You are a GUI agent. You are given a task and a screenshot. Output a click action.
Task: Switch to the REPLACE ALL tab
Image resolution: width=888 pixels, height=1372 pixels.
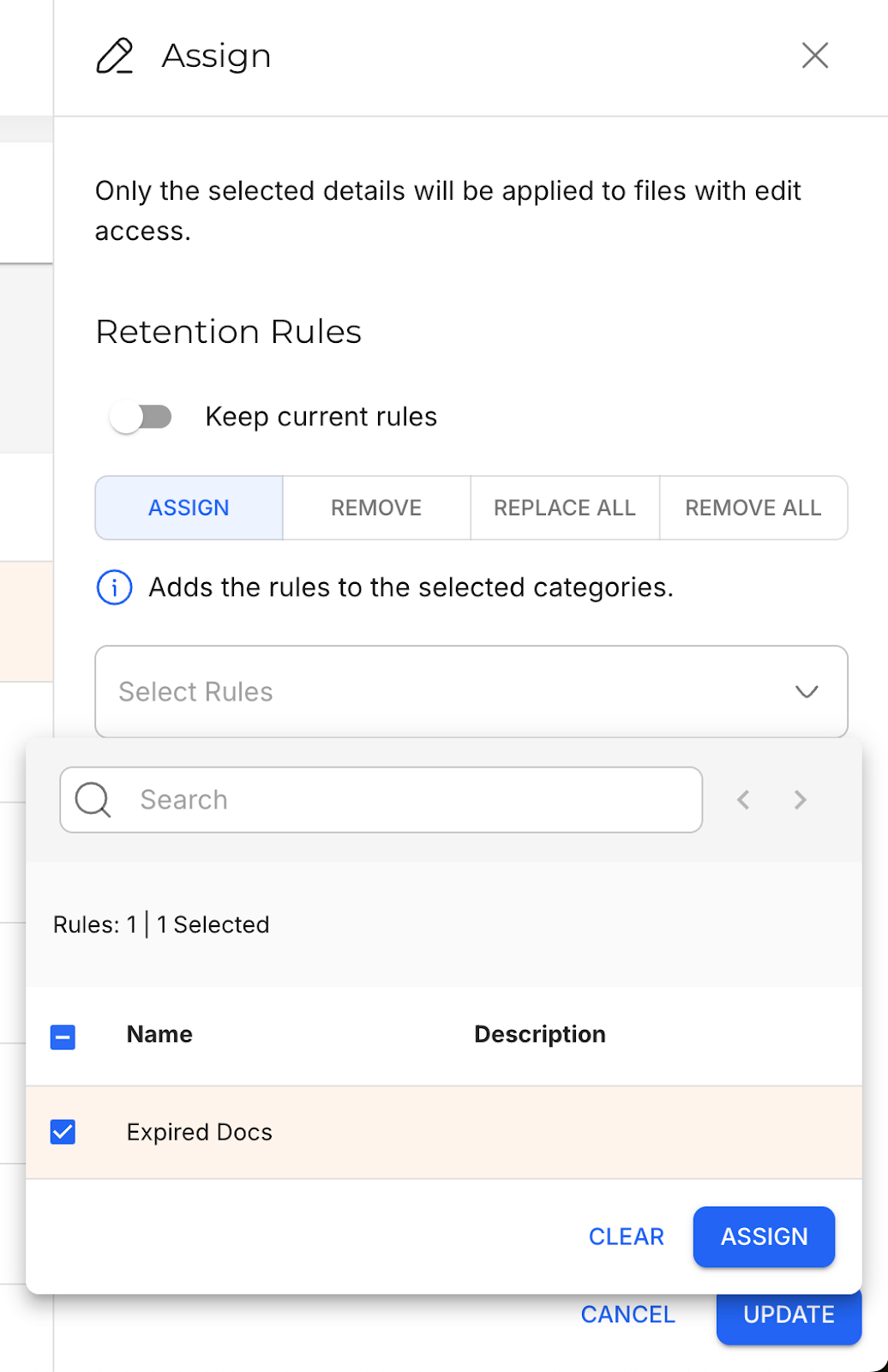(x=565, y=508)
